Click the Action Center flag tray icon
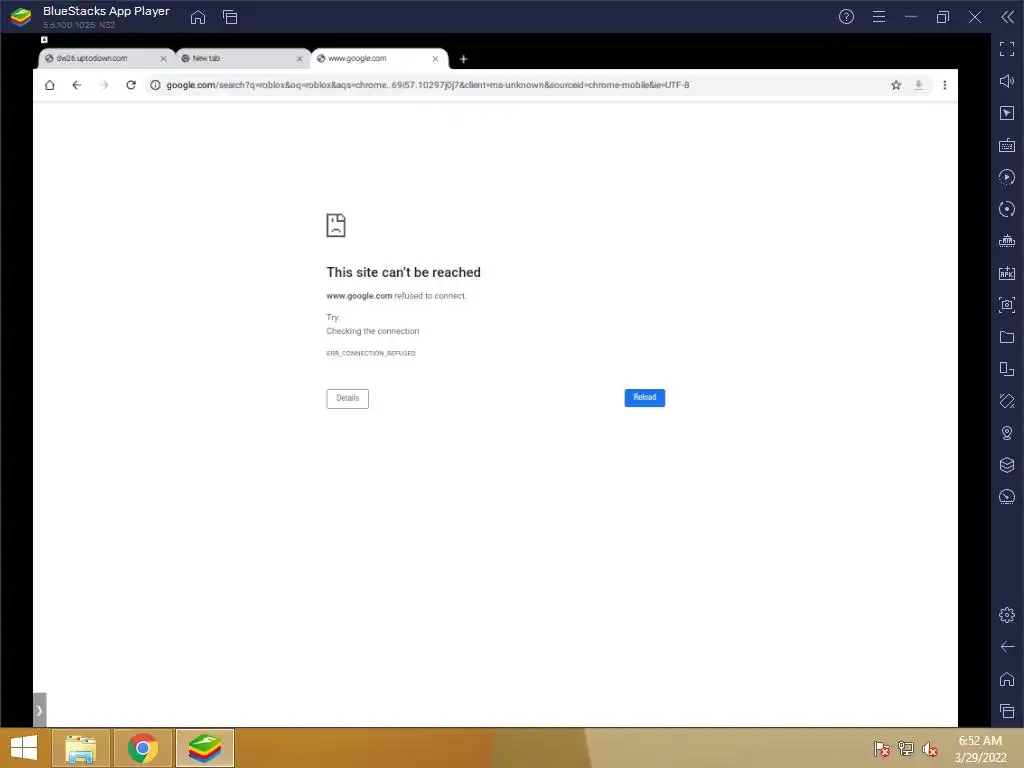The width and height of the screenshot is (1024, 768). pyautogui.click(x=882, y=748)
